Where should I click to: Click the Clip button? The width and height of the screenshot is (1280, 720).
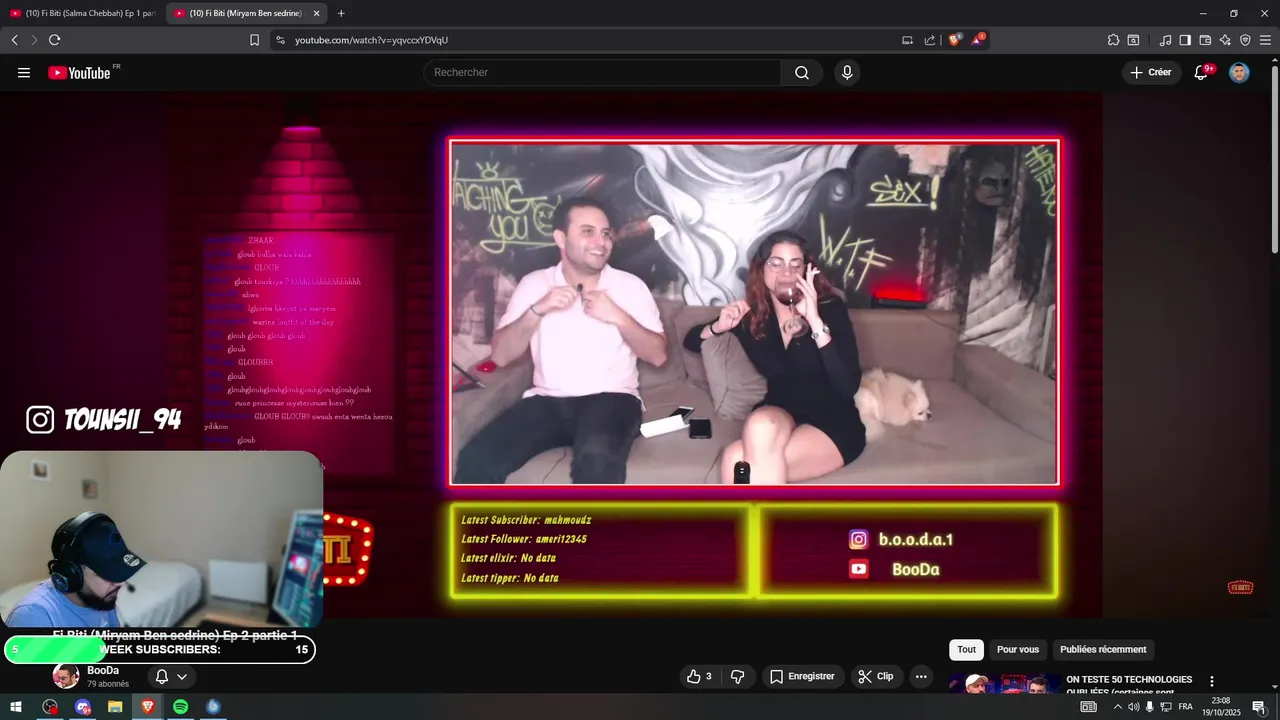876,677
